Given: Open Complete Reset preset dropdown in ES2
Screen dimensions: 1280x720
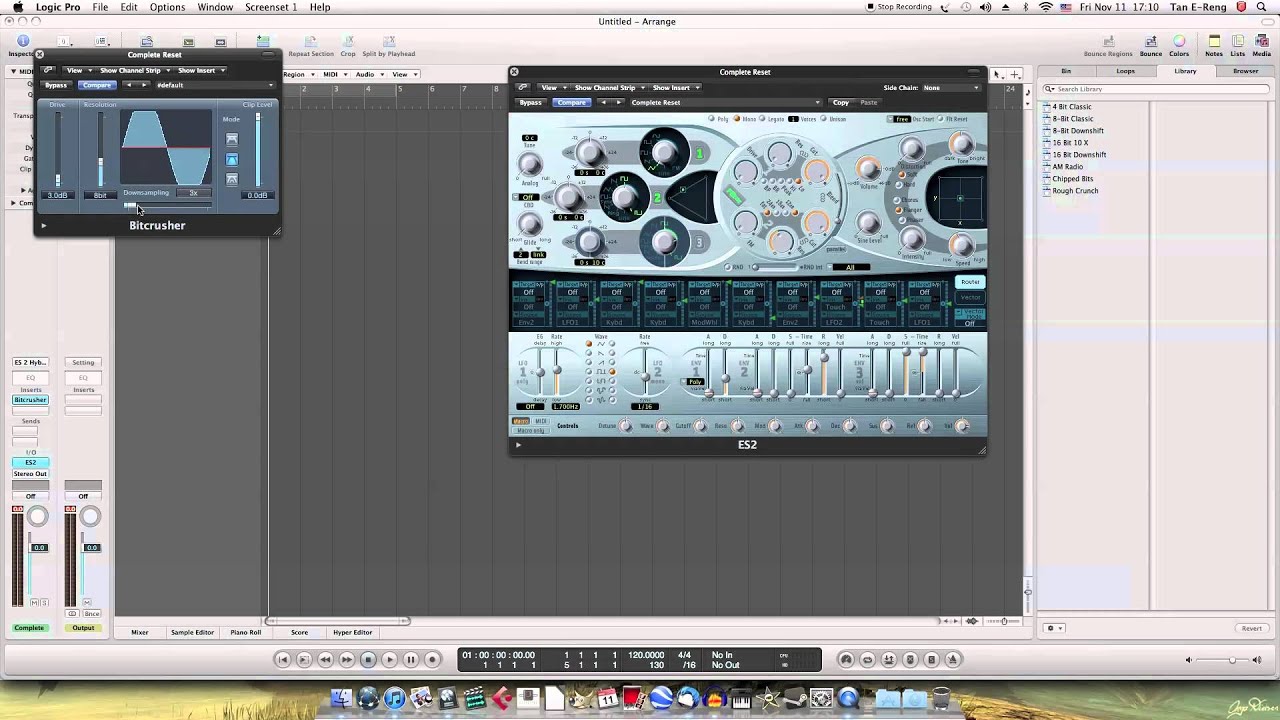Looking at the screenshot, I should point(724,102).
